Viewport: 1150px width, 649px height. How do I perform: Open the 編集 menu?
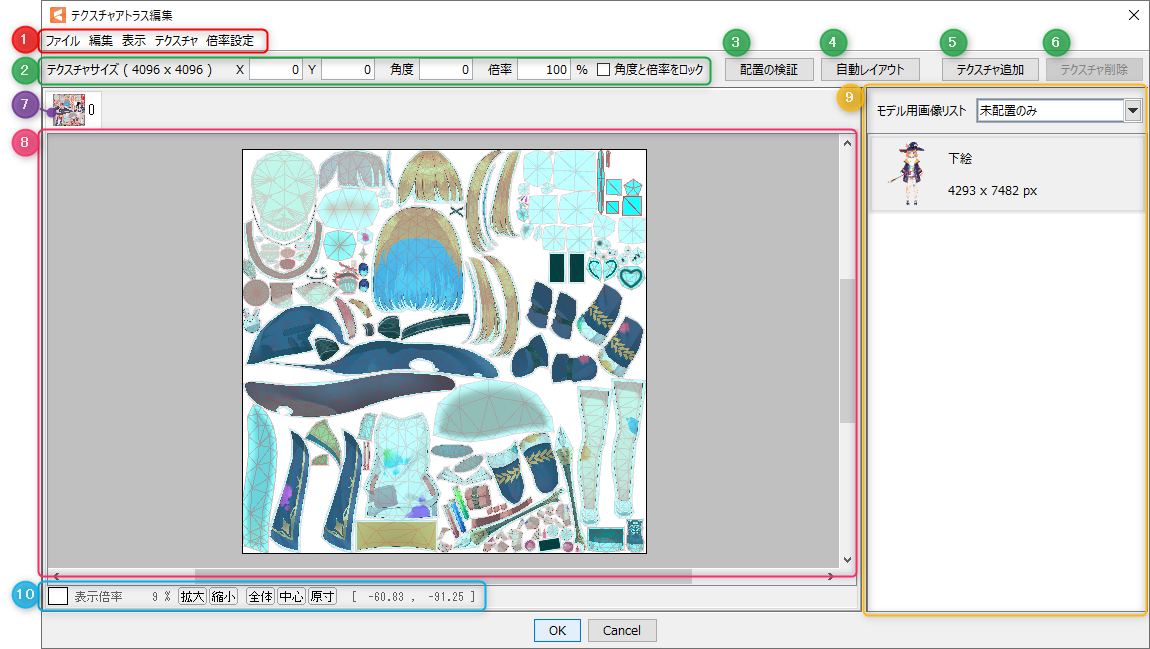click(101, 41)
